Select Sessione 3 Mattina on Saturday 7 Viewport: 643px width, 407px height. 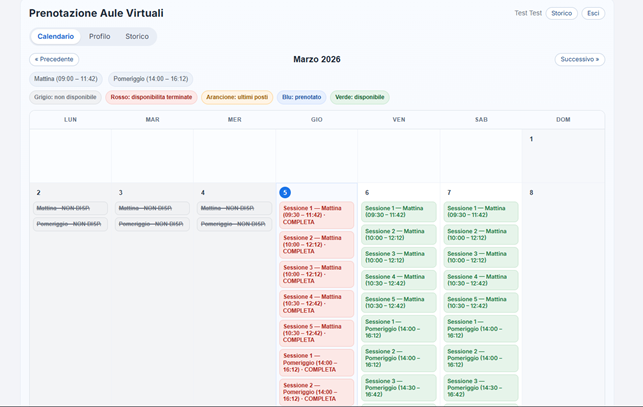pyautogui.click(x=480, y=257)
